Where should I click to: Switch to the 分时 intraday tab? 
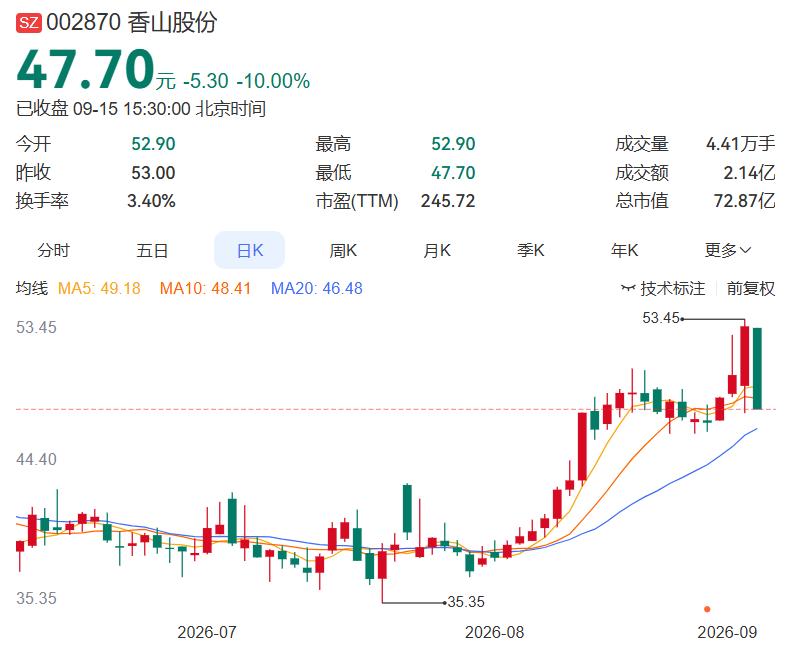[54, 250]
